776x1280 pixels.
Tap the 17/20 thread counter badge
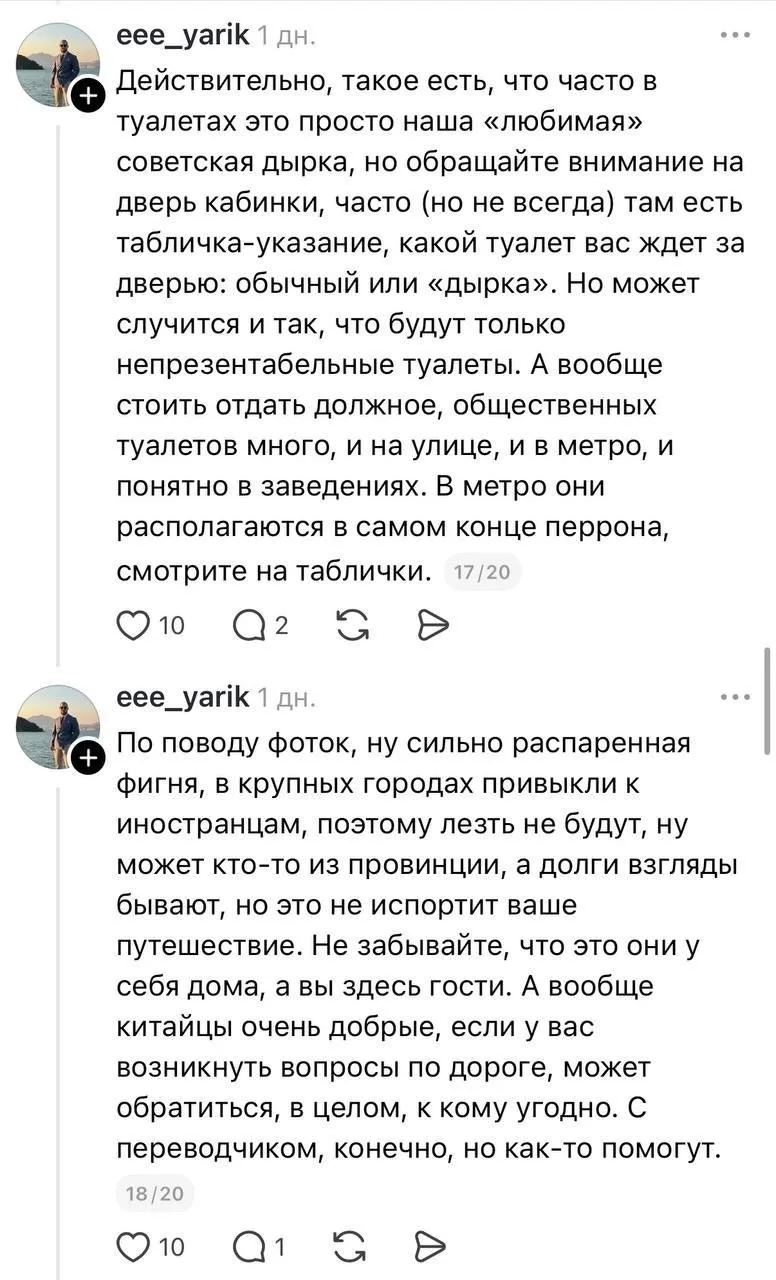482,573
